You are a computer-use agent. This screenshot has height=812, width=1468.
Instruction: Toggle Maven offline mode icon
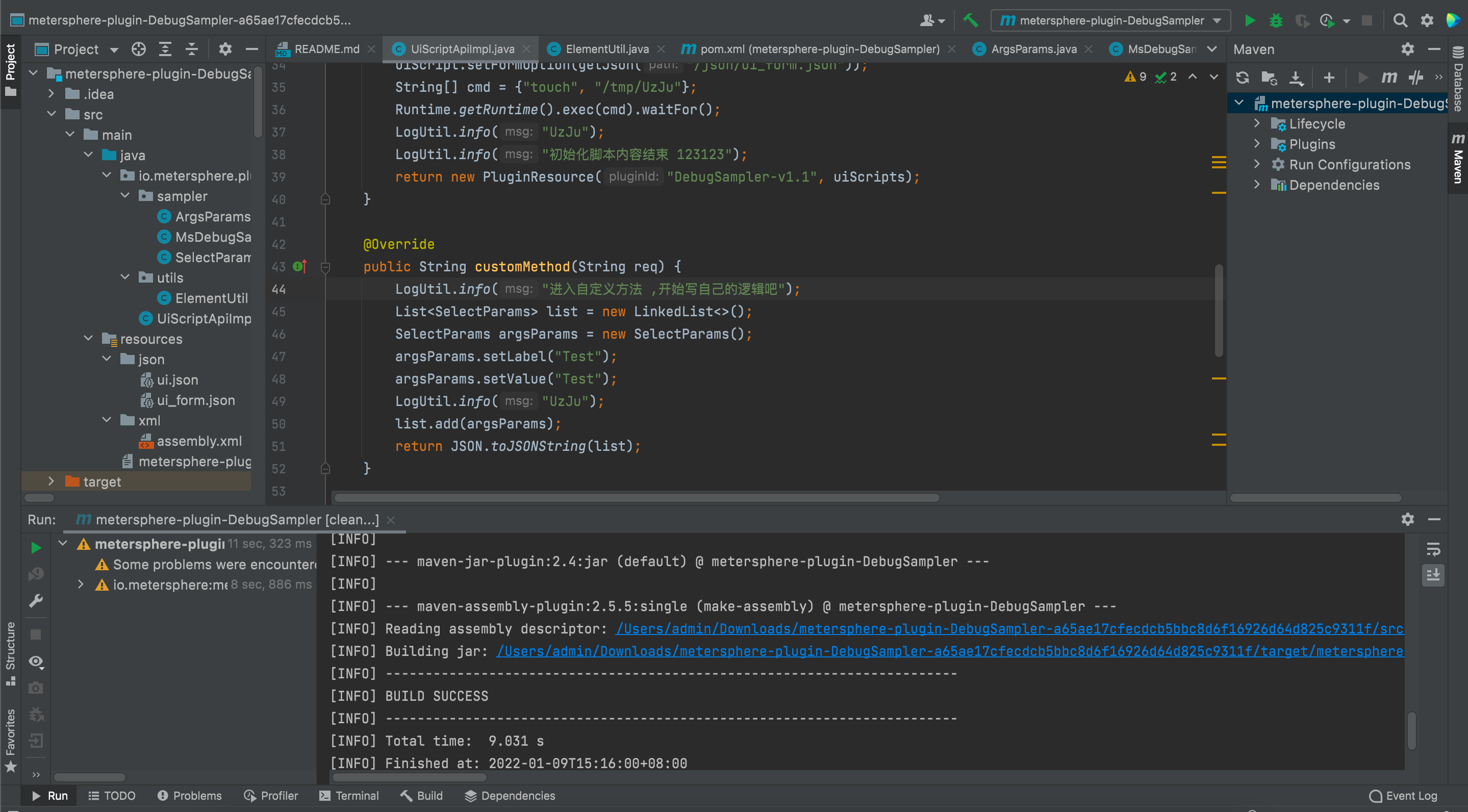point(1415,78)
